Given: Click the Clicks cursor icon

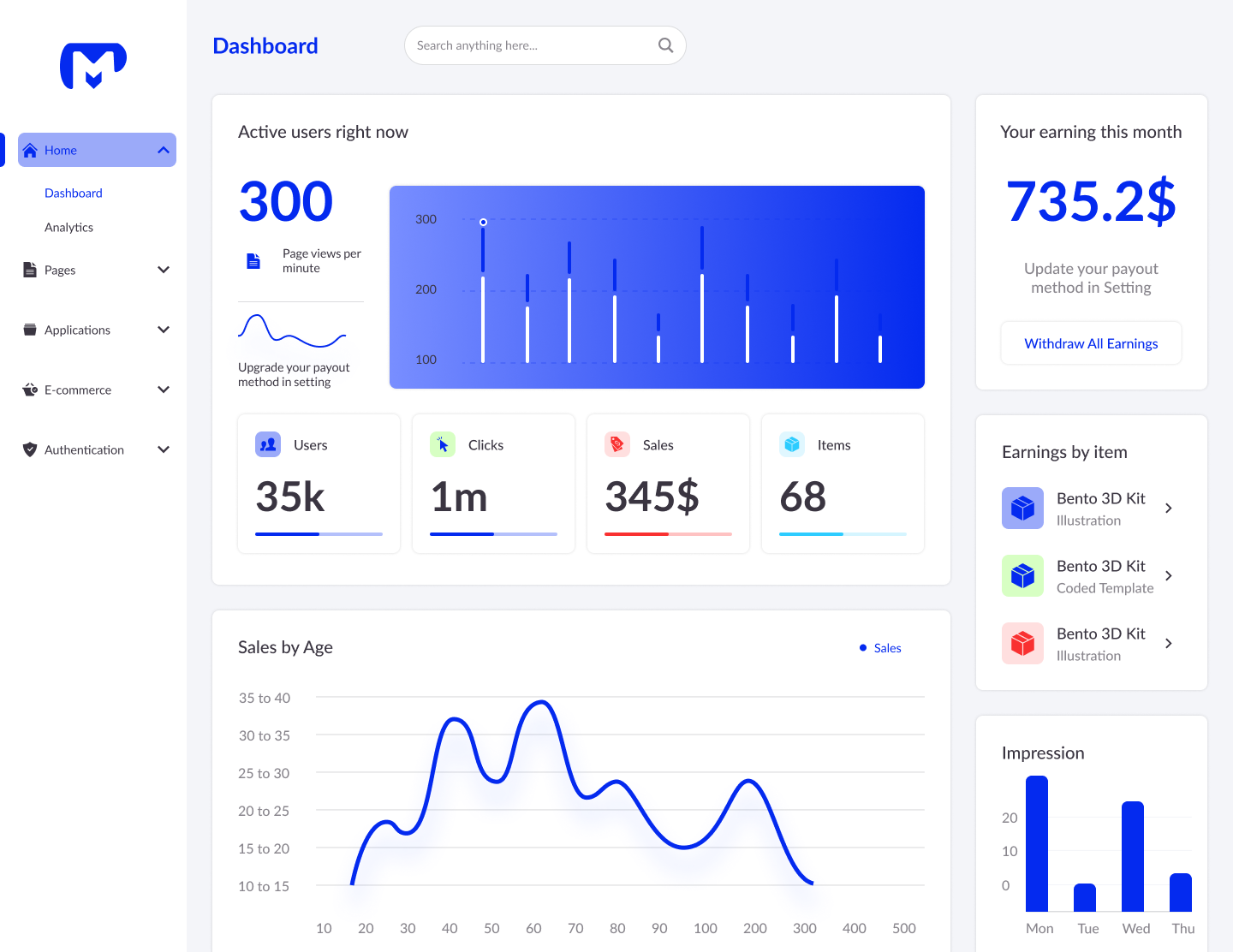Looking at the screenshot, I should [x=443, y=444].
